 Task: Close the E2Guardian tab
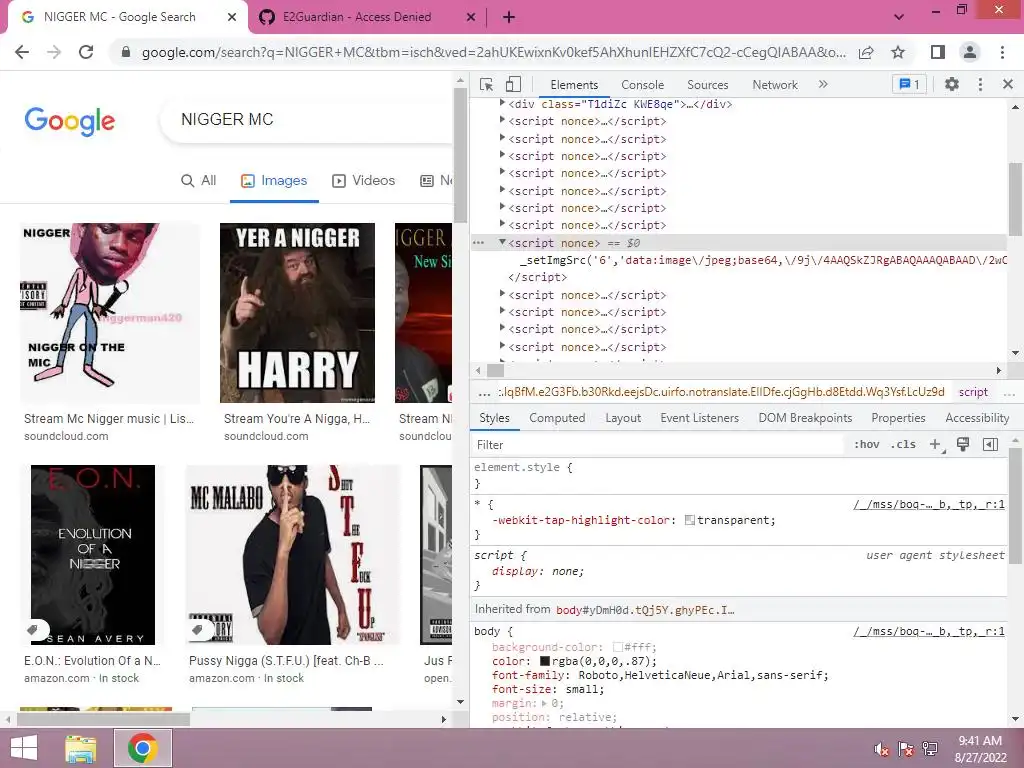tap(471, 17)
